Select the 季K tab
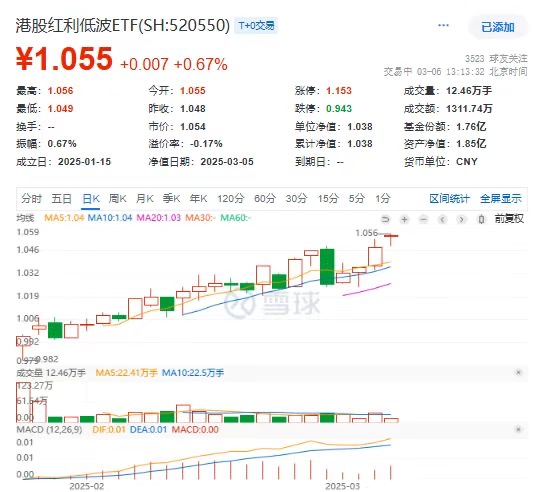 (x=171, y=199)
